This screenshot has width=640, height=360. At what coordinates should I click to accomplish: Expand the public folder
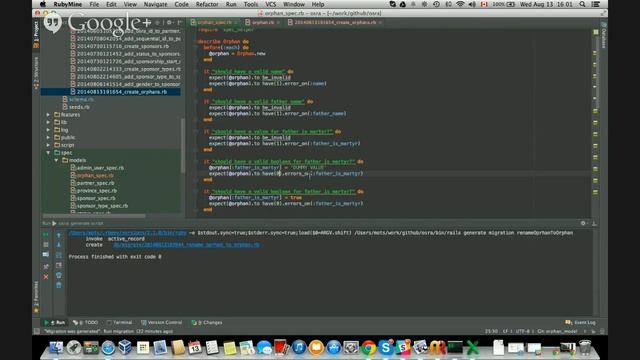tap(48, 138)
